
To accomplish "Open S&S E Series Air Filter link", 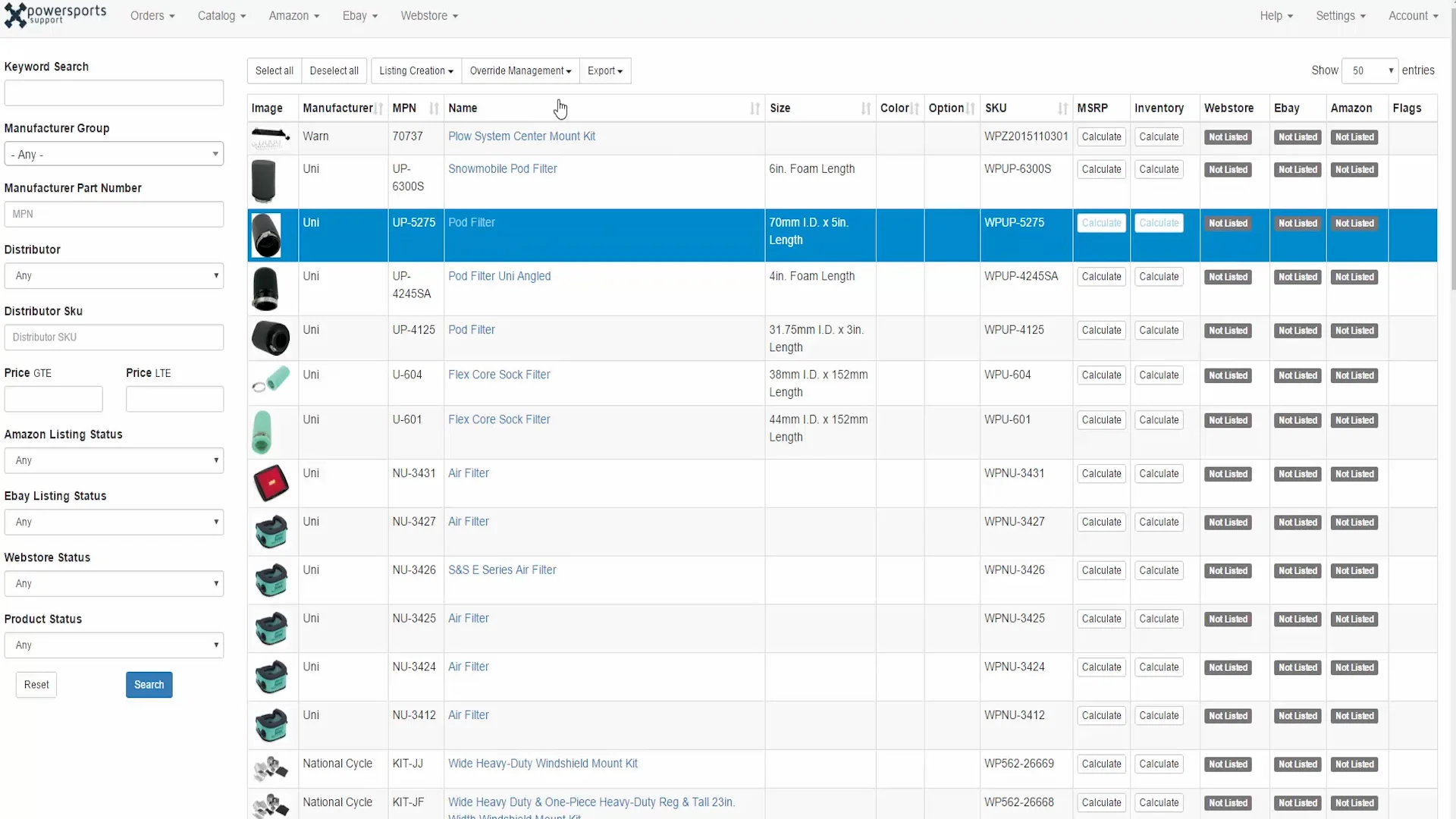I will (x=502, y=570).
